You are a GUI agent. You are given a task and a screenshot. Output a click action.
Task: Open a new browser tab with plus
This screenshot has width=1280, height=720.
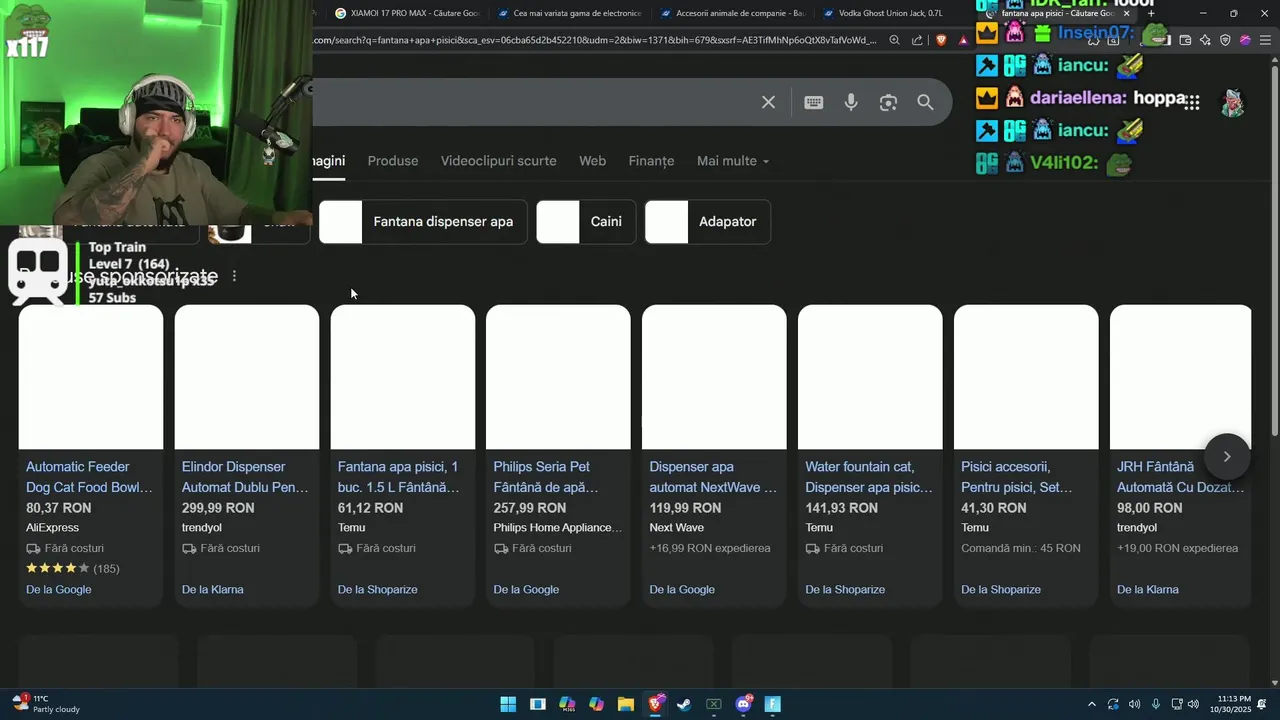(1151, 13)
